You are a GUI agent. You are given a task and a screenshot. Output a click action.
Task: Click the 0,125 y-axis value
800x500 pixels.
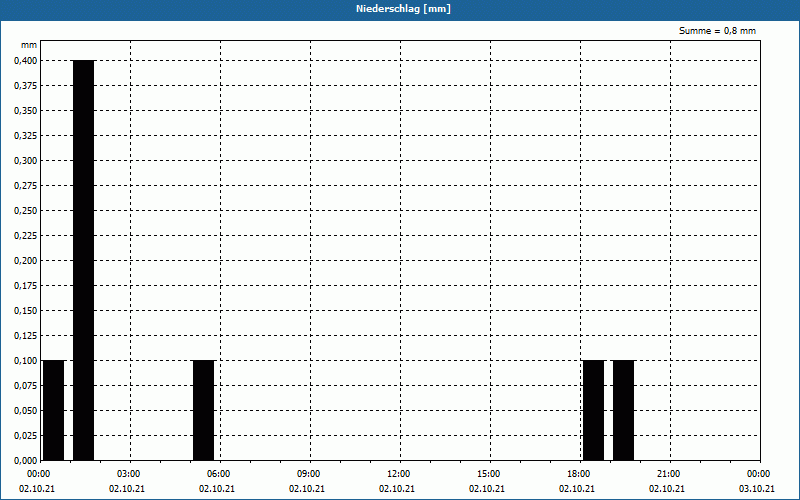click(x=26, y=336)
